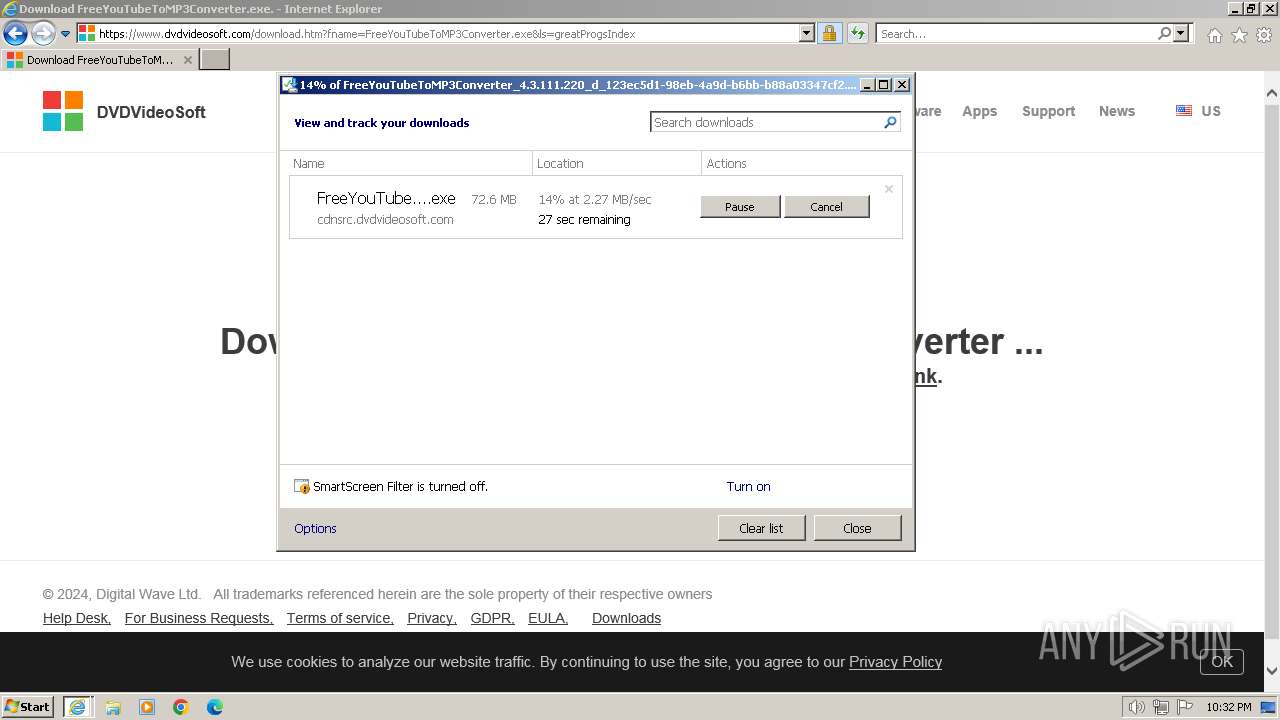Click the IE Back navigation arrow
The image size is (1280, 720).
[x=15, y=33]
